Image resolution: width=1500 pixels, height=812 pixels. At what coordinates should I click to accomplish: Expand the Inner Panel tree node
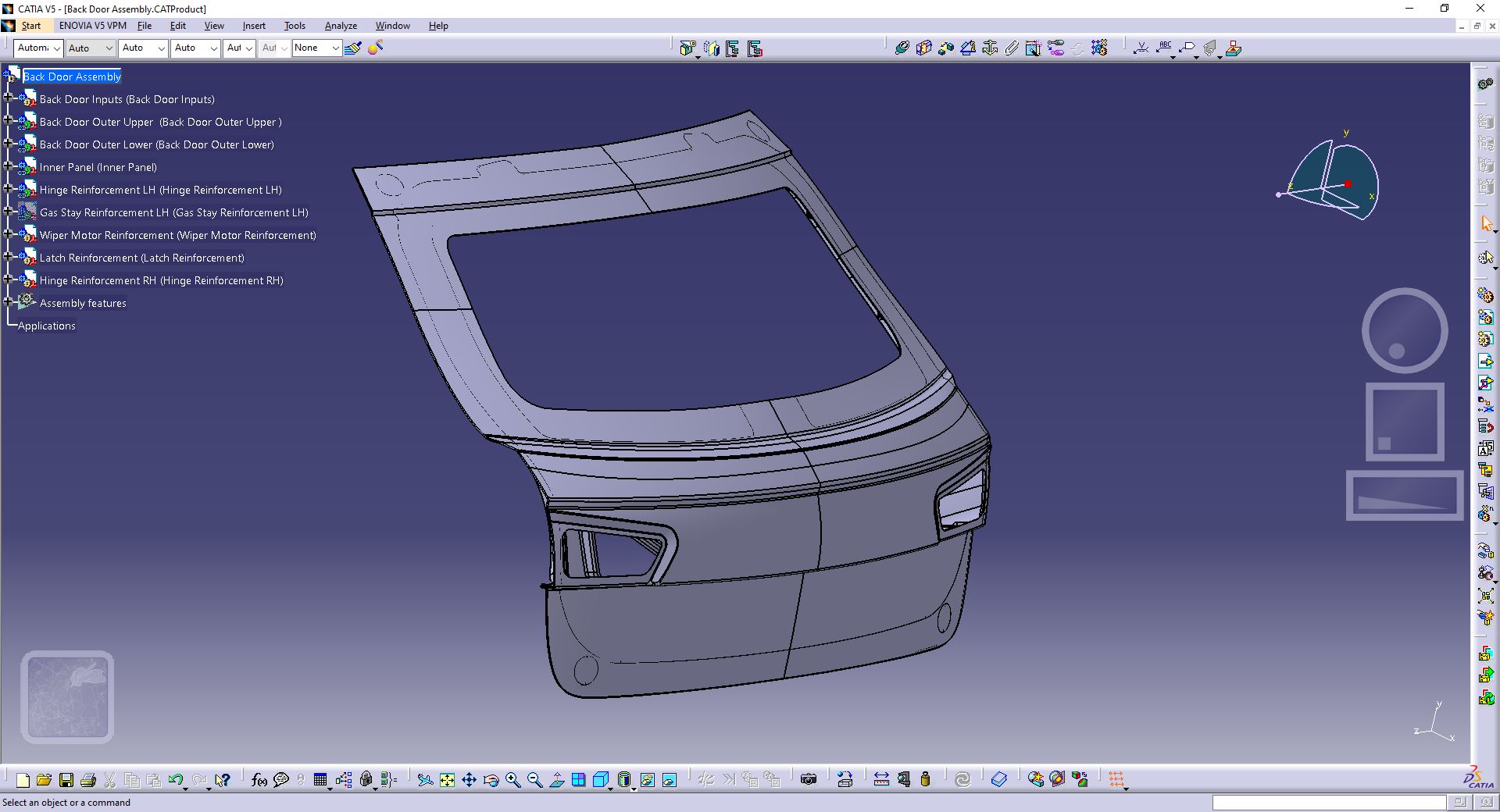click(9, 166)
